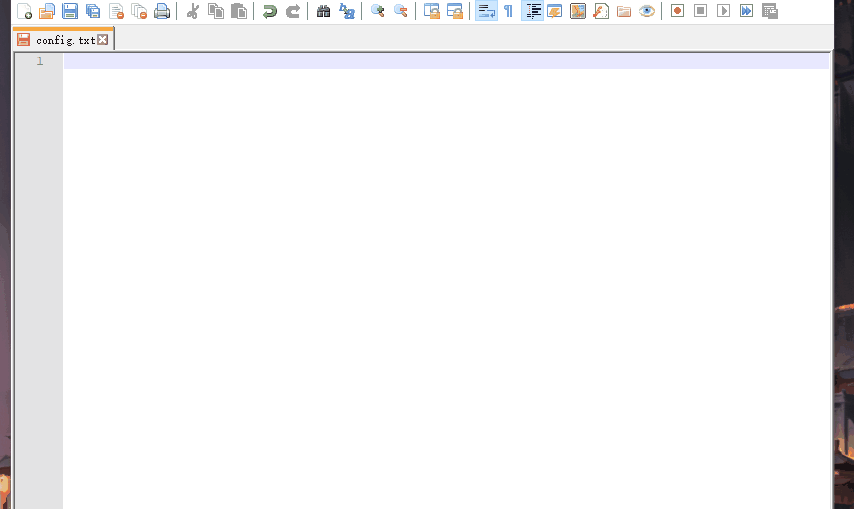Open the User Defined Language icon

pyautogui.click(x=554, y=11)
